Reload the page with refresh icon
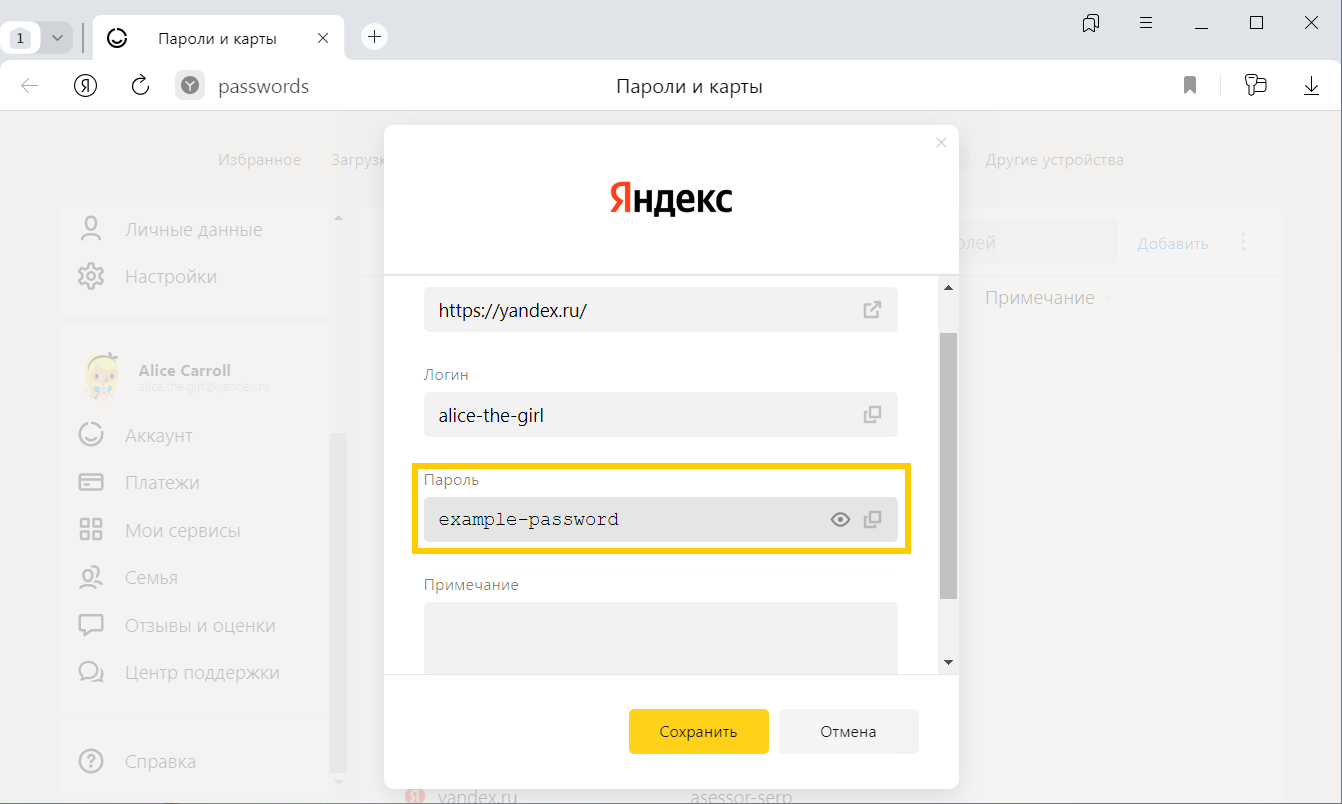The height and width of the screenshot is (804, 1342). point(140,86)
